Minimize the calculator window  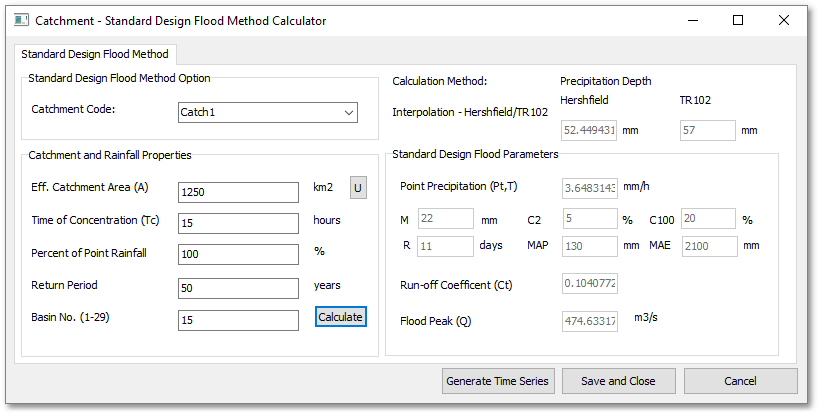point(693,21)
